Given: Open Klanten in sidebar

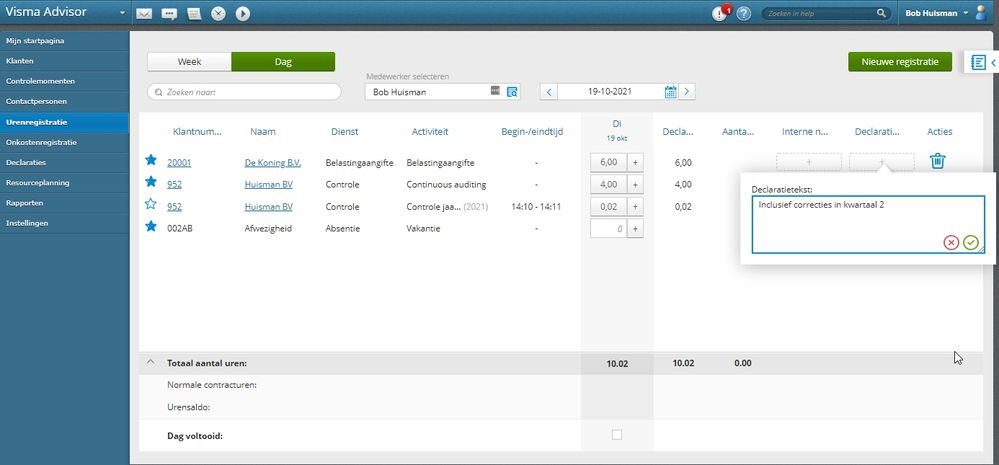Looking at the screenshot, I should pos(64,61).
